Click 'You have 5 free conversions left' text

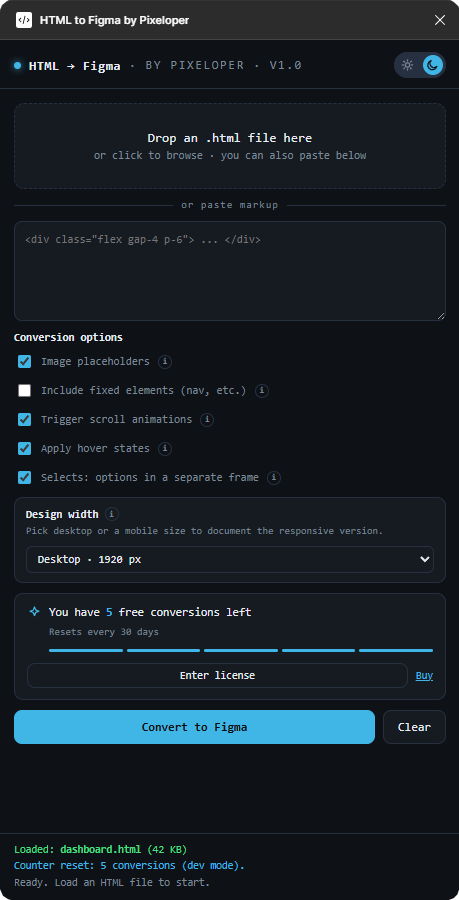pos(150,612)
